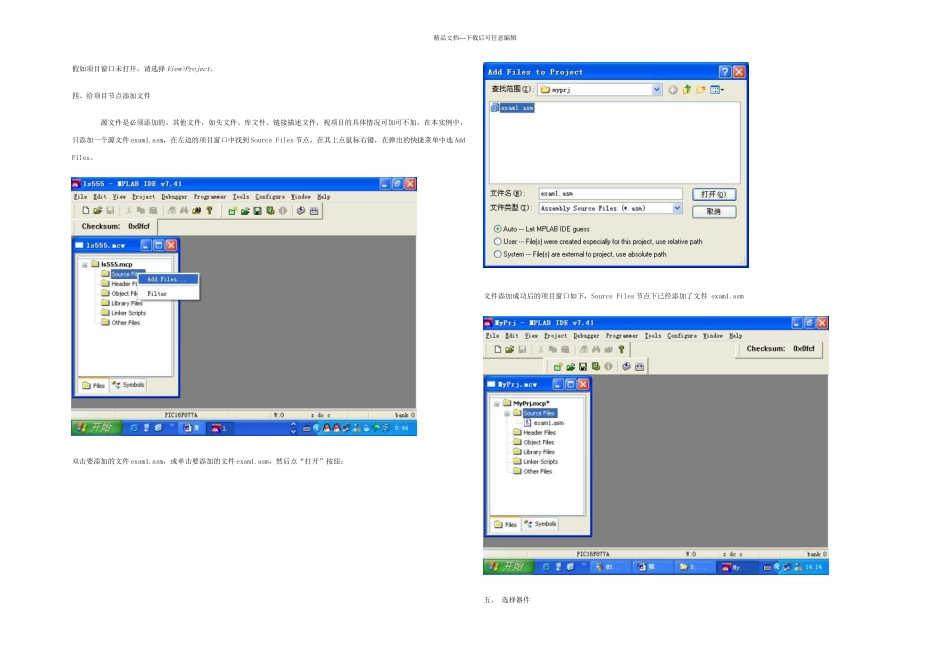The height and width of the screenshot is (672, 950).
Task: Go up one folder level in Add Files dialog
Action: tap(686, 90)
